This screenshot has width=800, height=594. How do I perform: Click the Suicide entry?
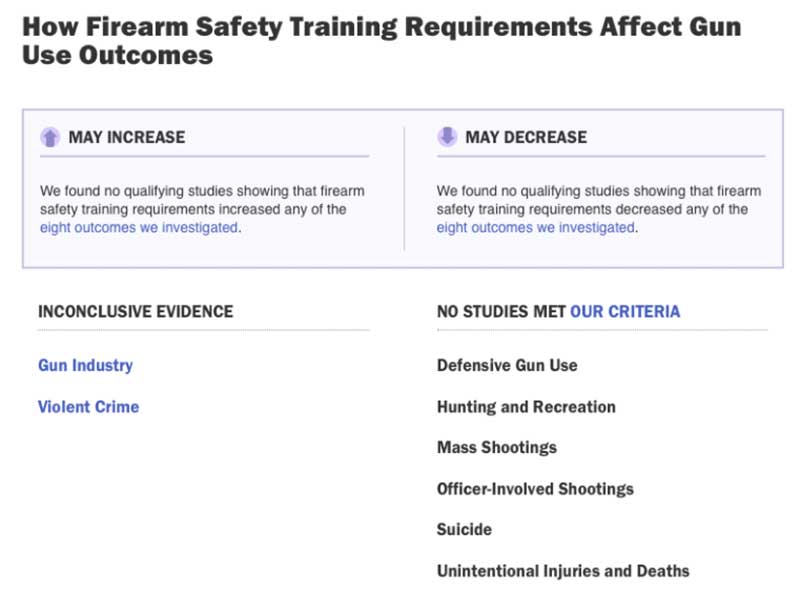click(464, 529)
